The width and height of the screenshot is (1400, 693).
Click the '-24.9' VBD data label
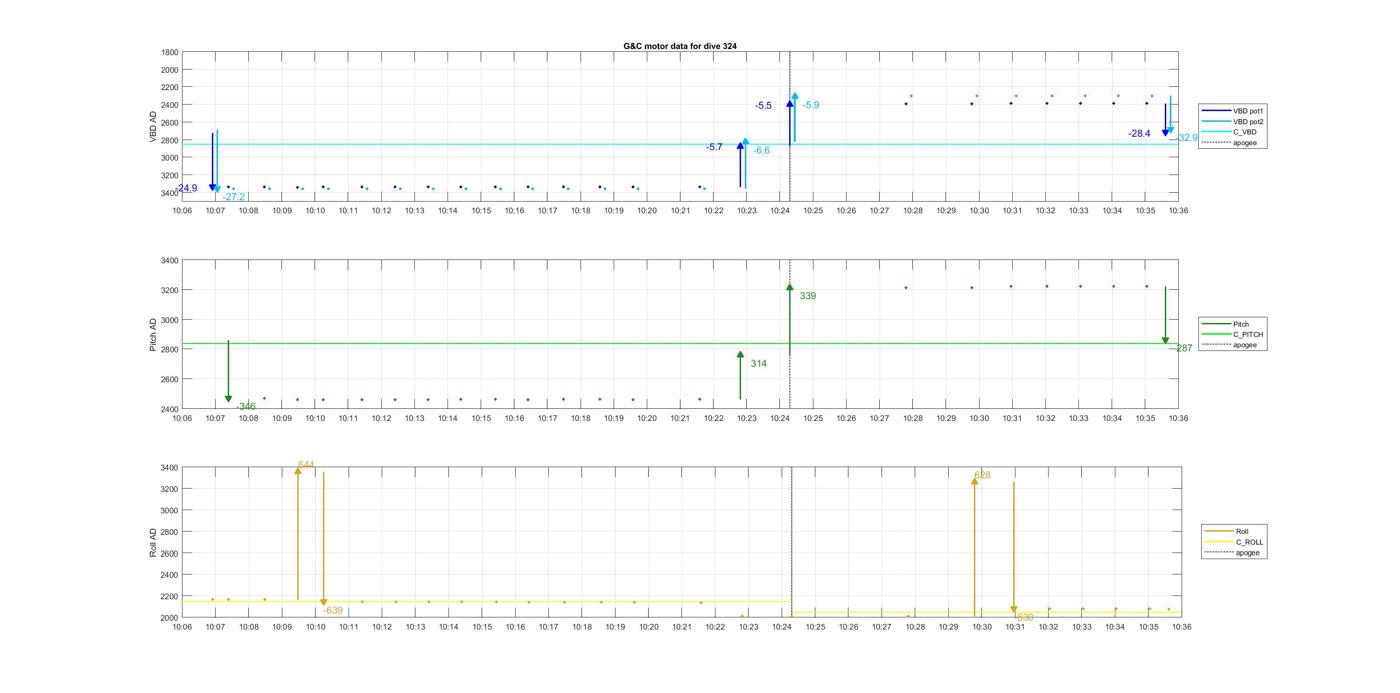(x=187, y=188)
